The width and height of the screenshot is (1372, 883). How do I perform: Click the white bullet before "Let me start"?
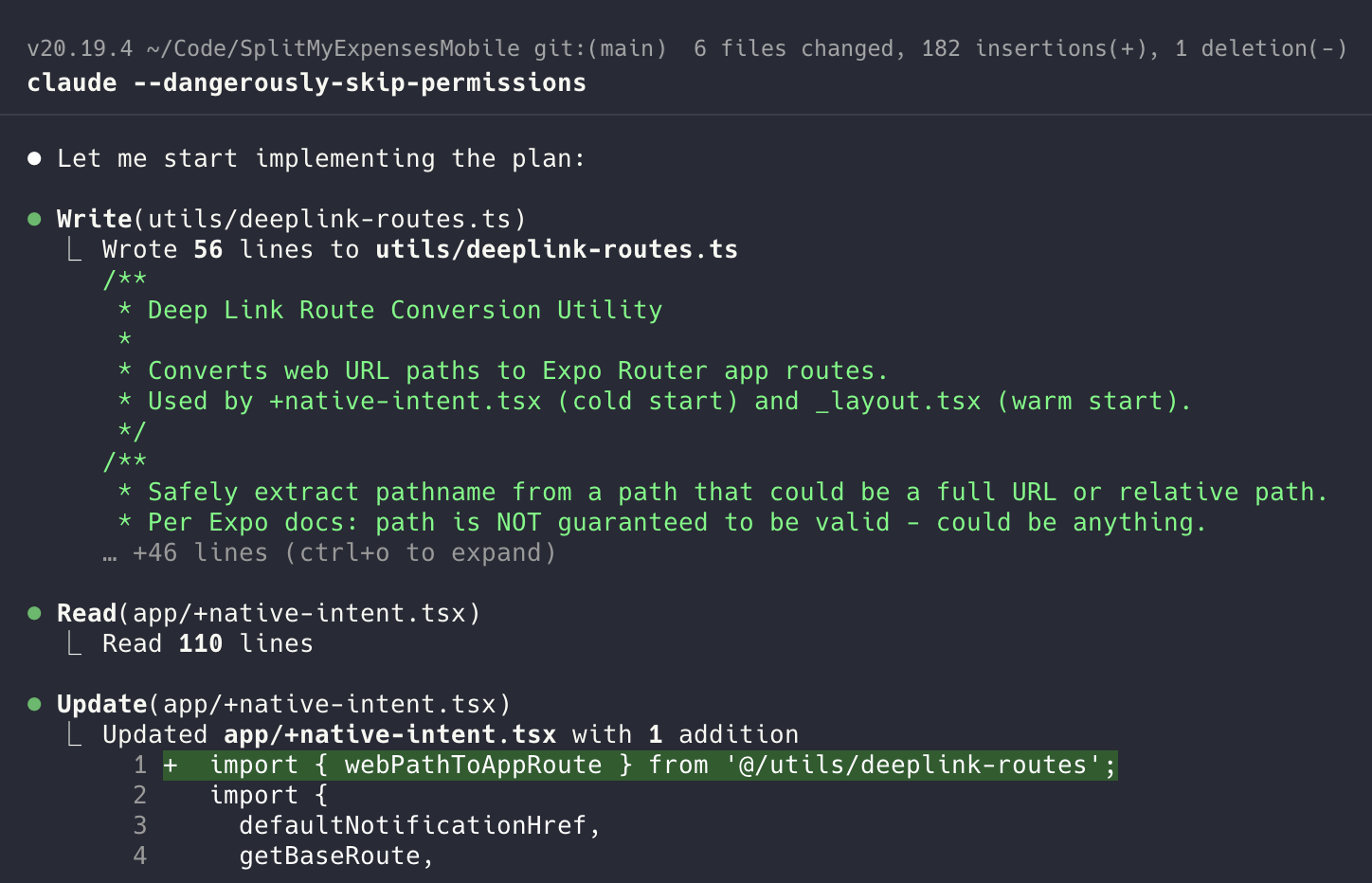35,159
